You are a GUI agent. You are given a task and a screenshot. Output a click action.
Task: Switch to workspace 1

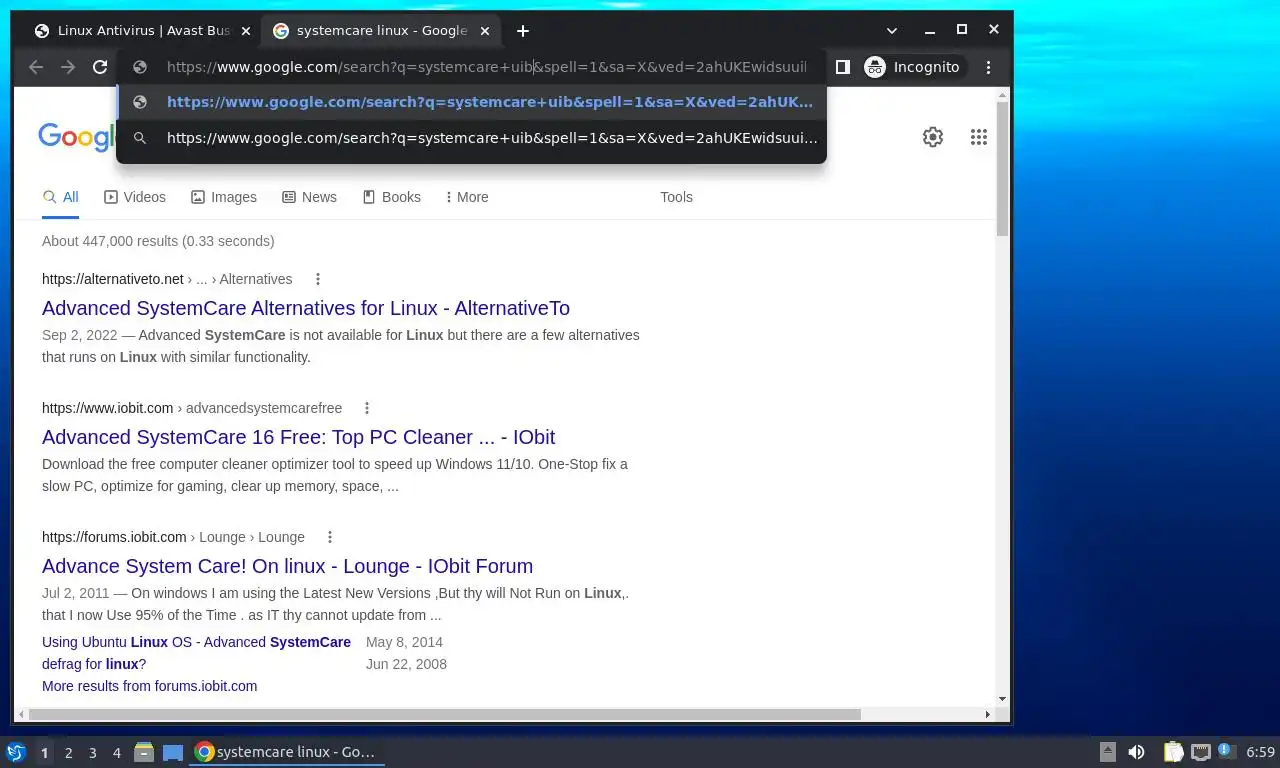tap(44, 752)
